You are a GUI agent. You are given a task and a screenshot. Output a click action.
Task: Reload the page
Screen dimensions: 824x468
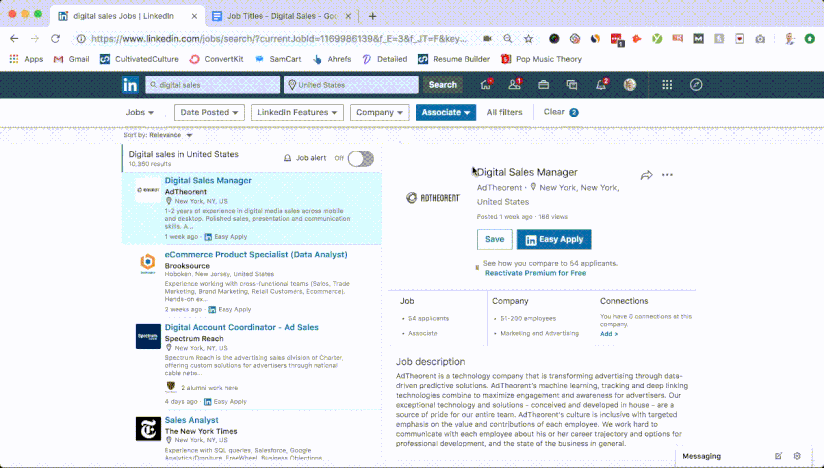(55, 38)
